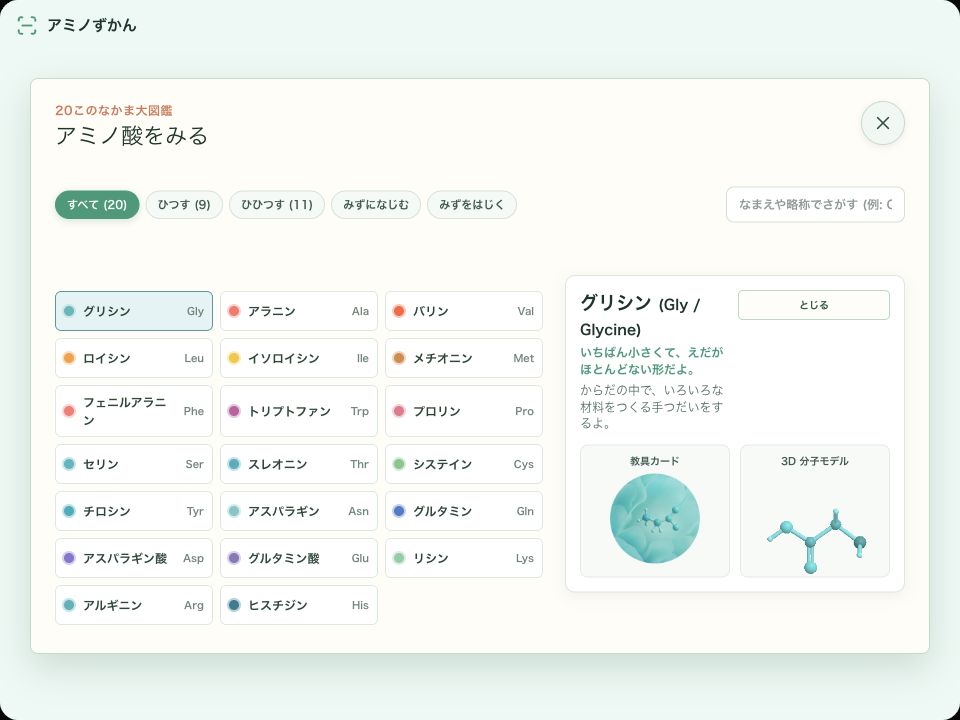Select the アスパラギン酸 Asp card

coord(134,558)
